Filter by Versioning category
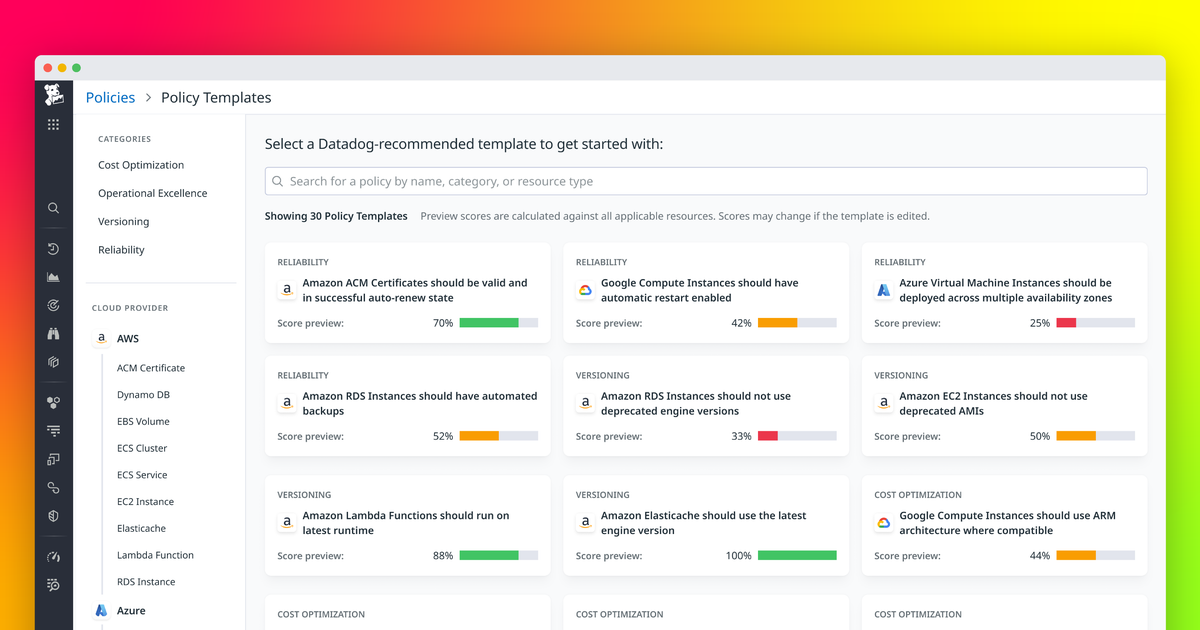The image size is (1200, 630). (x=124, y=222)
